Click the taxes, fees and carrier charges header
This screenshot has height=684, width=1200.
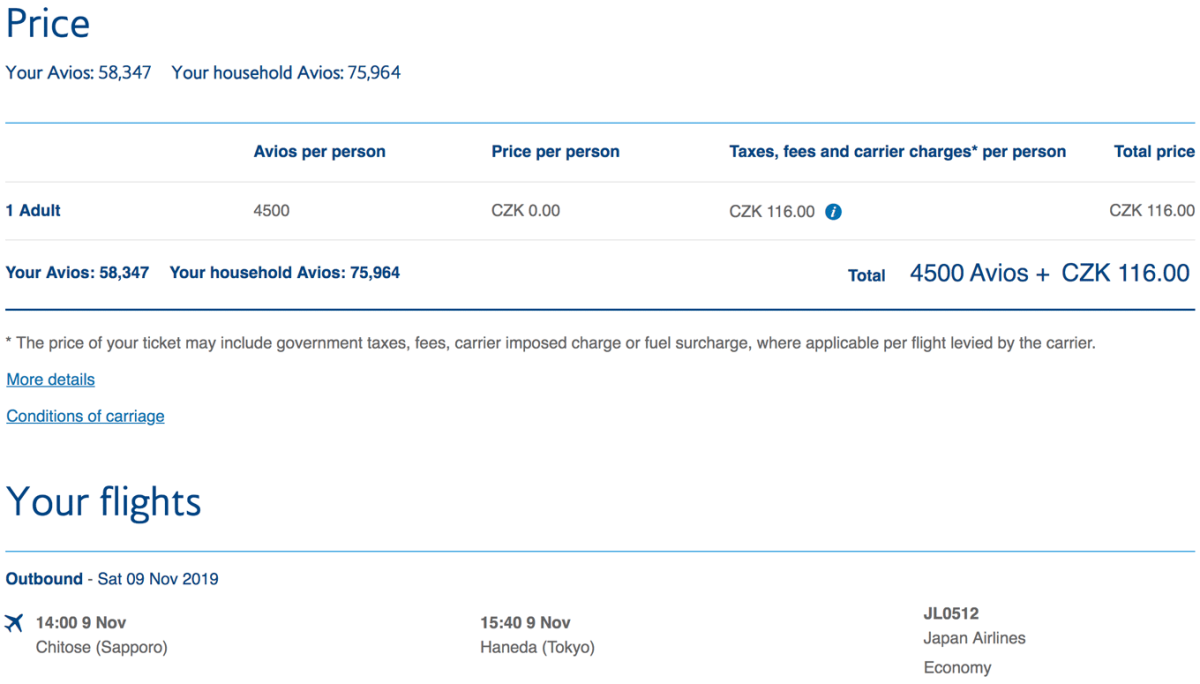[x=897, y=152]
